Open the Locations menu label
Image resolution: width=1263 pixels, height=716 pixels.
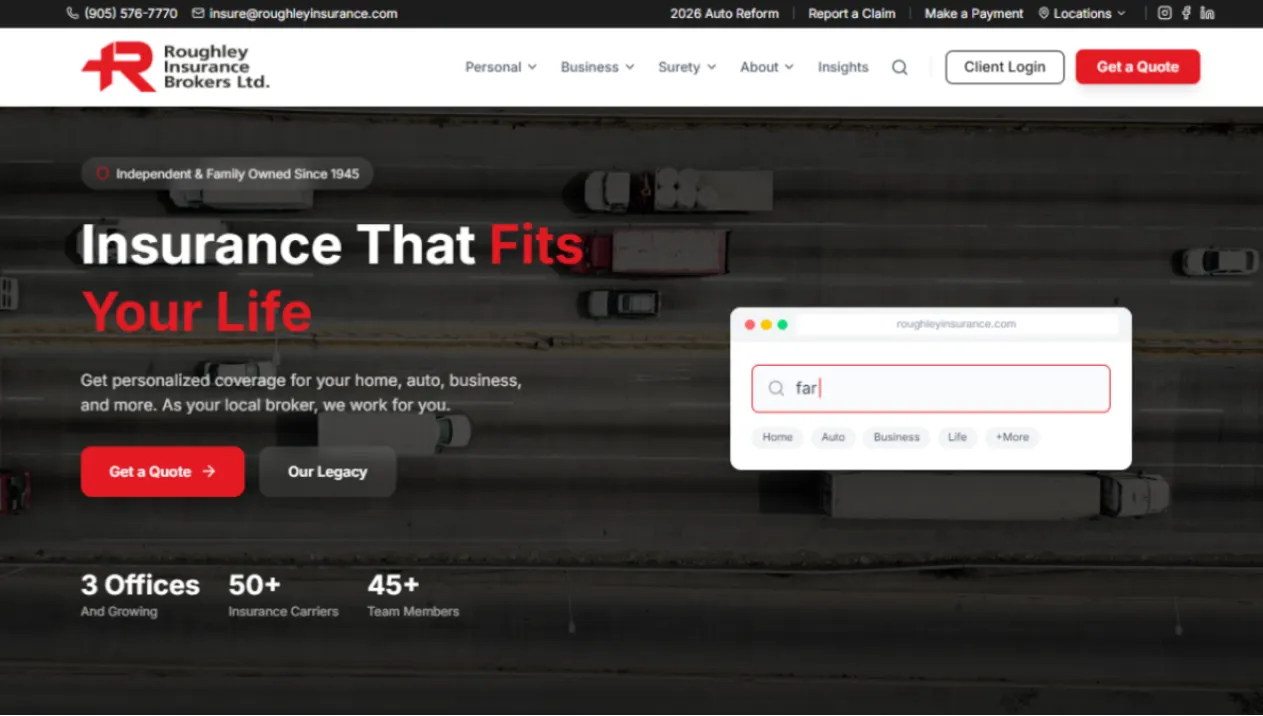pyautogui.click(x=1082, y=14)
